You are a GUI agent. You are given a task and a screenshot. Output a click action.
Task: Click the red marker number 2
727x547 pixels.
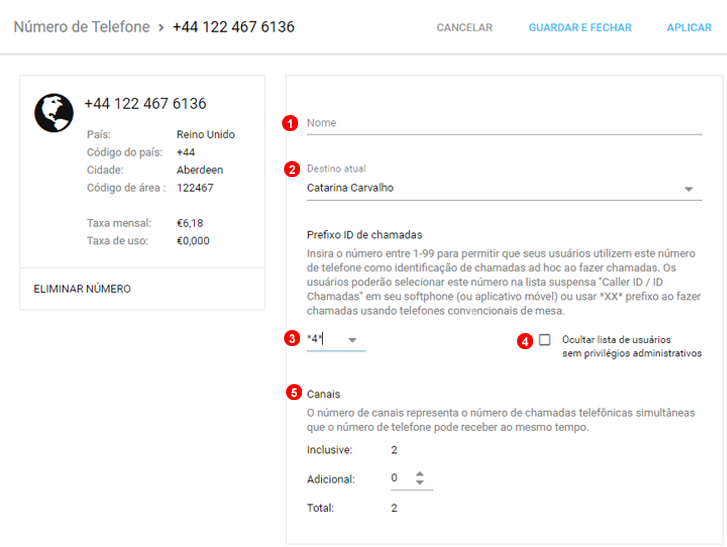292,169
